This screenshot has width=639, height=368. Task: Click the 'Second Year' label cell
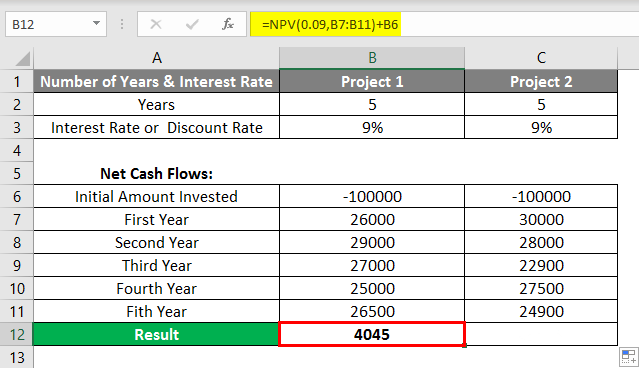156,242
